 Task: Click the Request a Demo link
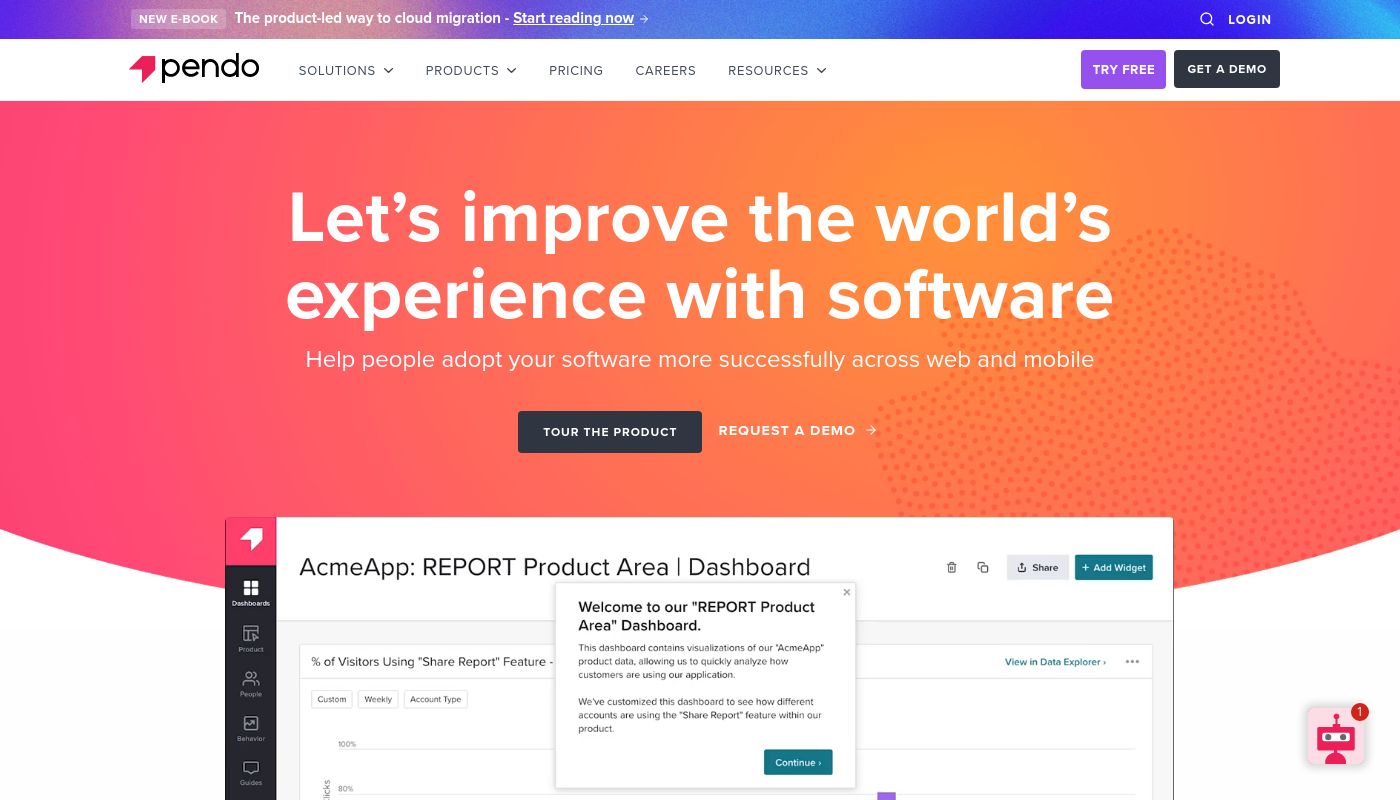(x=798, y=430)
